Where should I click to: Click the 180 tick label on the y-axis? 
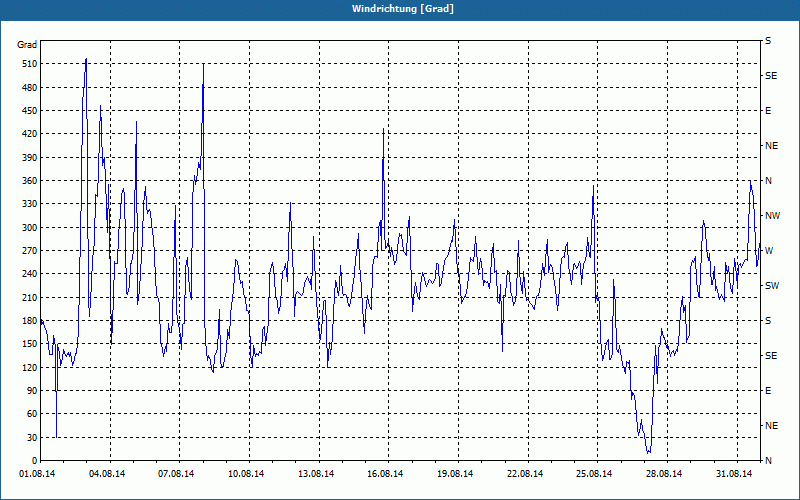coord(30,321)
